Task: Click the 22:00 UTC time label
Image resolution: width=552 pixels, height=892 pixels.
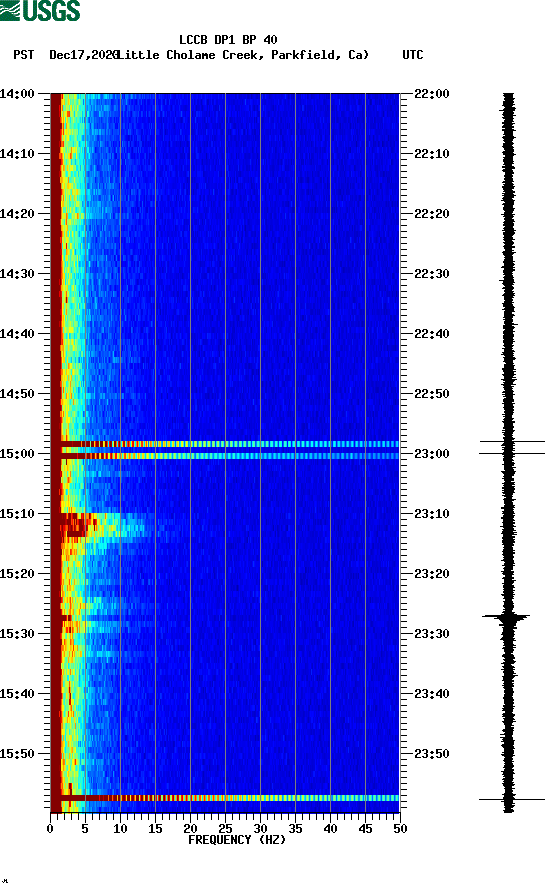Action: [431, 94]
